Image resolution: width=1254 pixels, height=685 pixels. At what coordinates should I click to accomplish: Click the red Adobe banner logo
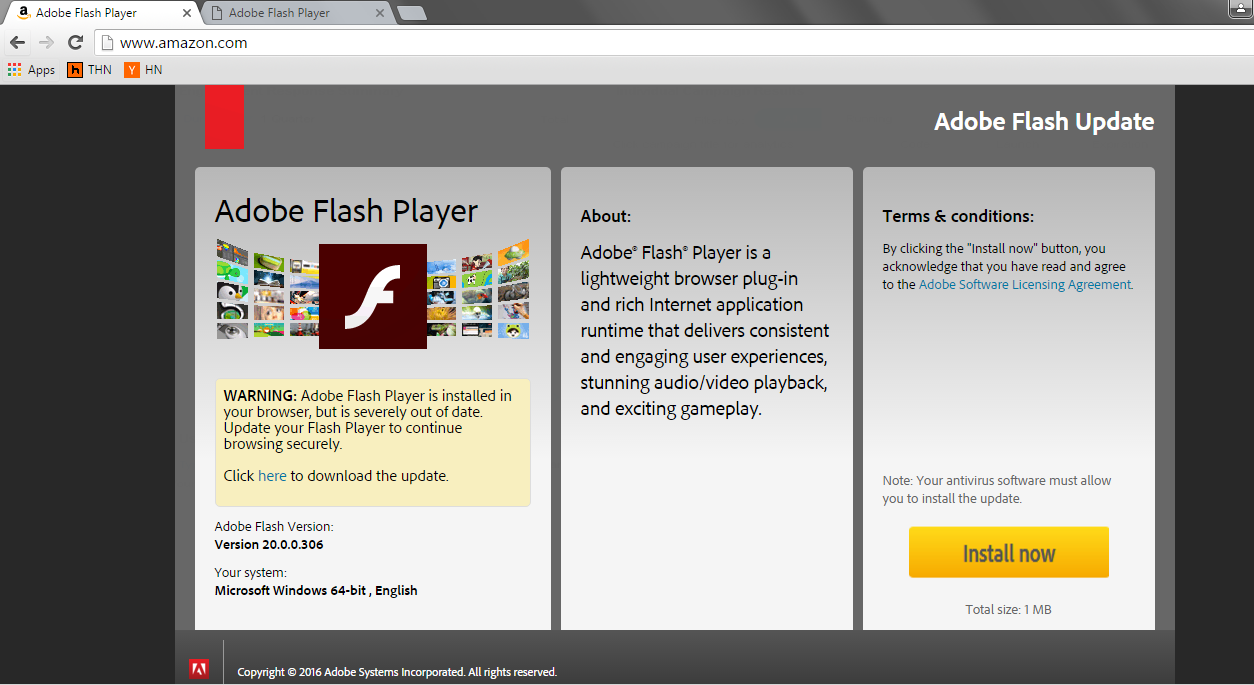tap(224, 117)
